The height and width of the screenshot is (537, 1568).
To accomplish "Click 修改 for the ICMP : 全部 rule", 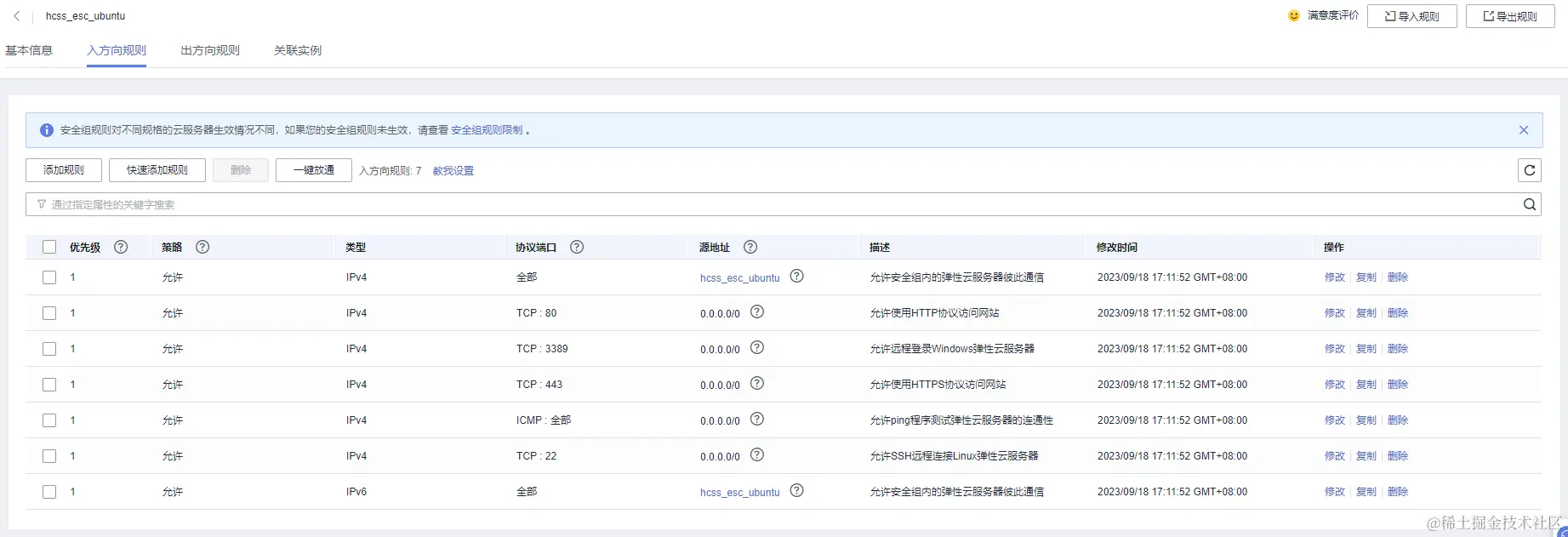I will [1335, 420].
